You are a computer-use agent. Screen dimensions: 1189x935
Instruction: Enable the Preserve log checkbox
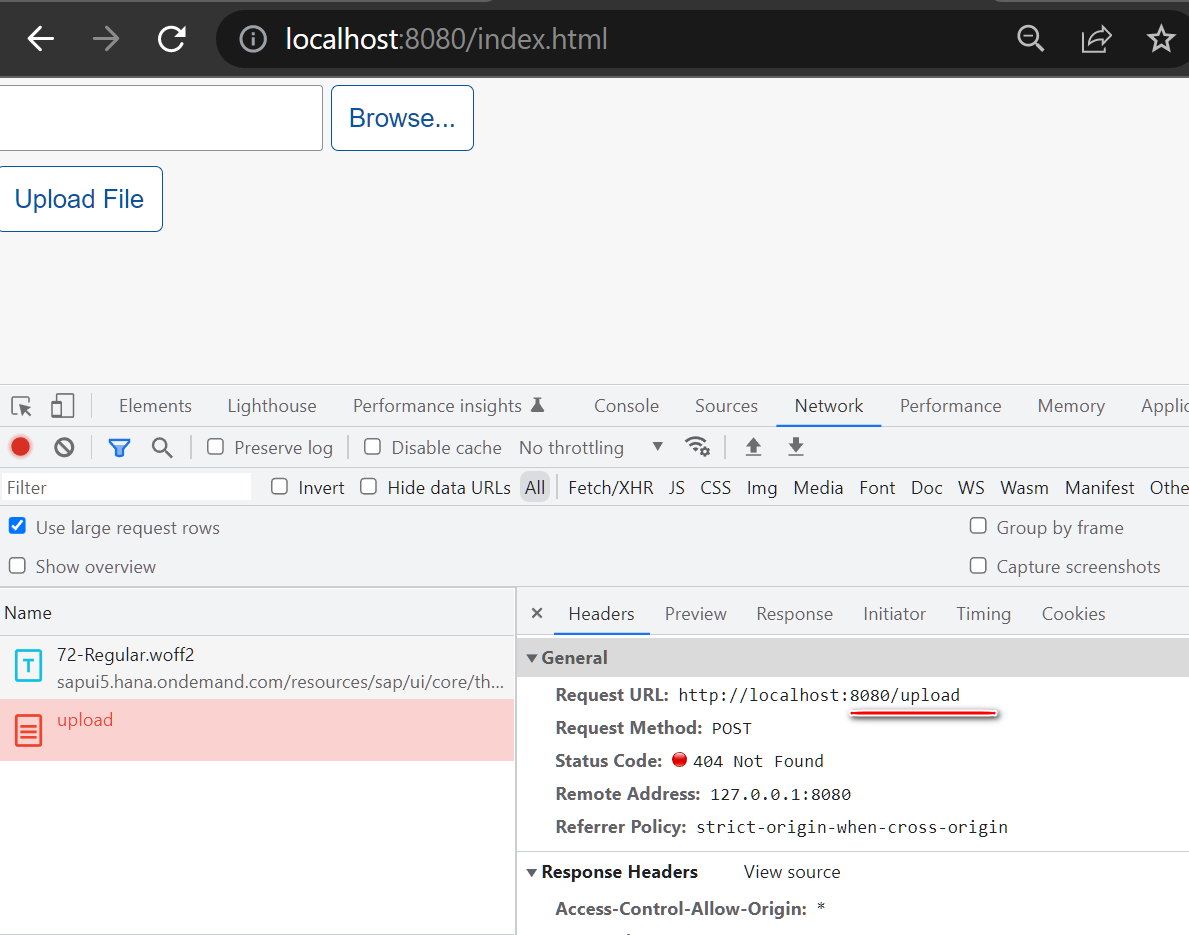pos(215,447)
